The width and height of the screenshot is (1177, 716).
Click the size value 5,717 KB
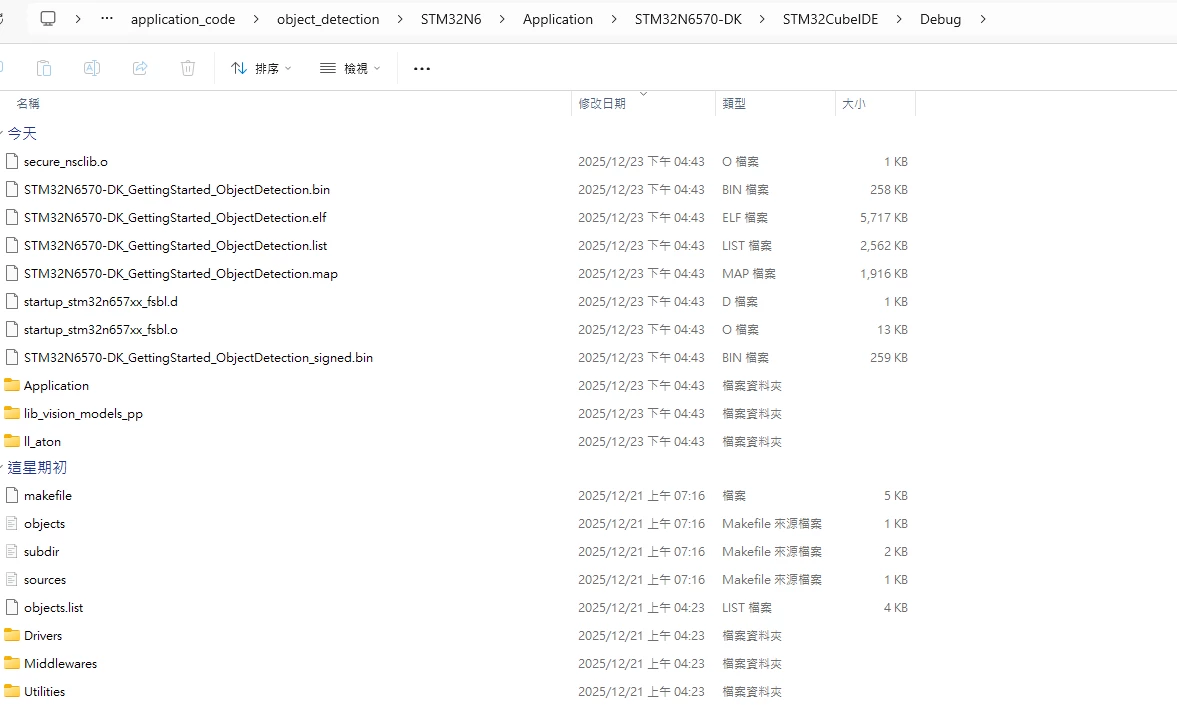click(884, 218)
